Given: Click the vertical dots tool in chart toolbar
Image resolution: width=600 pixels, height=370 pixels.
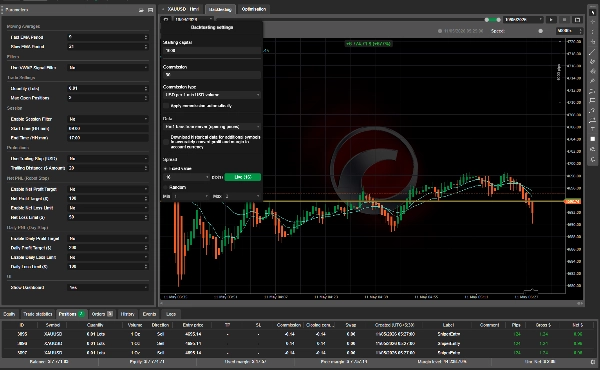Looking at the screenshot, I should 593,32.
